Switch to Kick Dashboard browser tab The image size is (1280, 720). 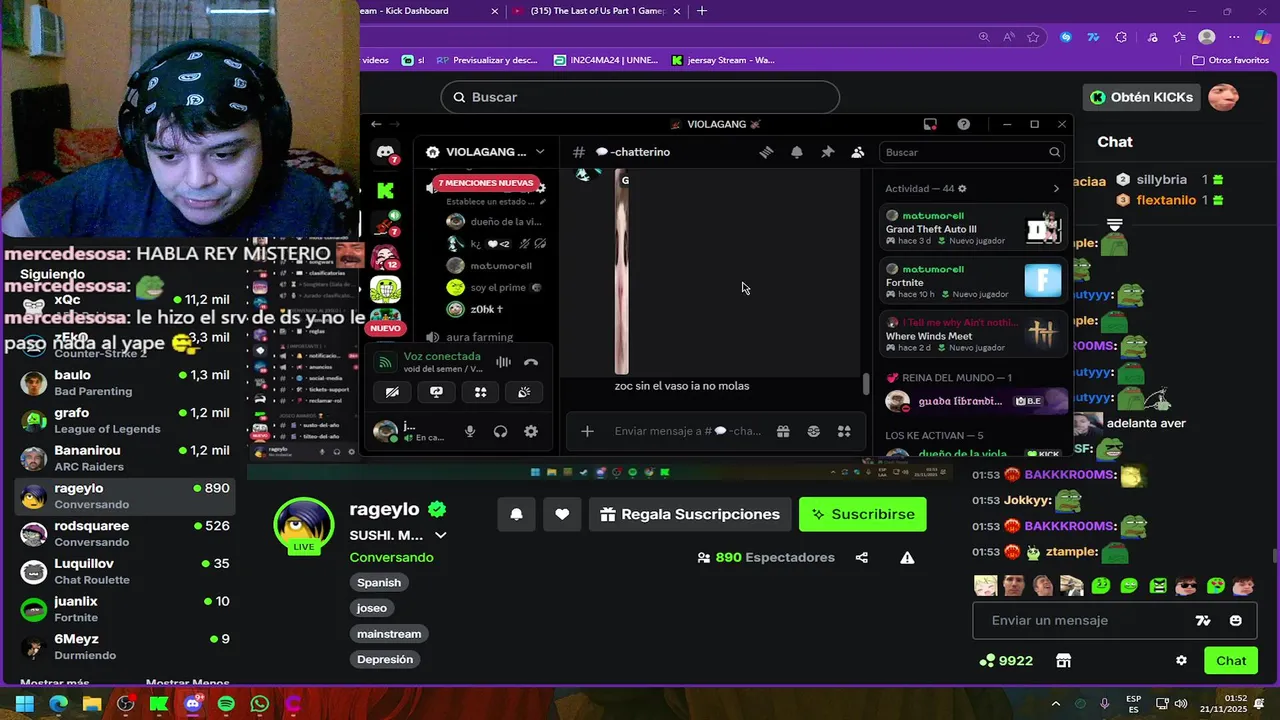[430, 11]
